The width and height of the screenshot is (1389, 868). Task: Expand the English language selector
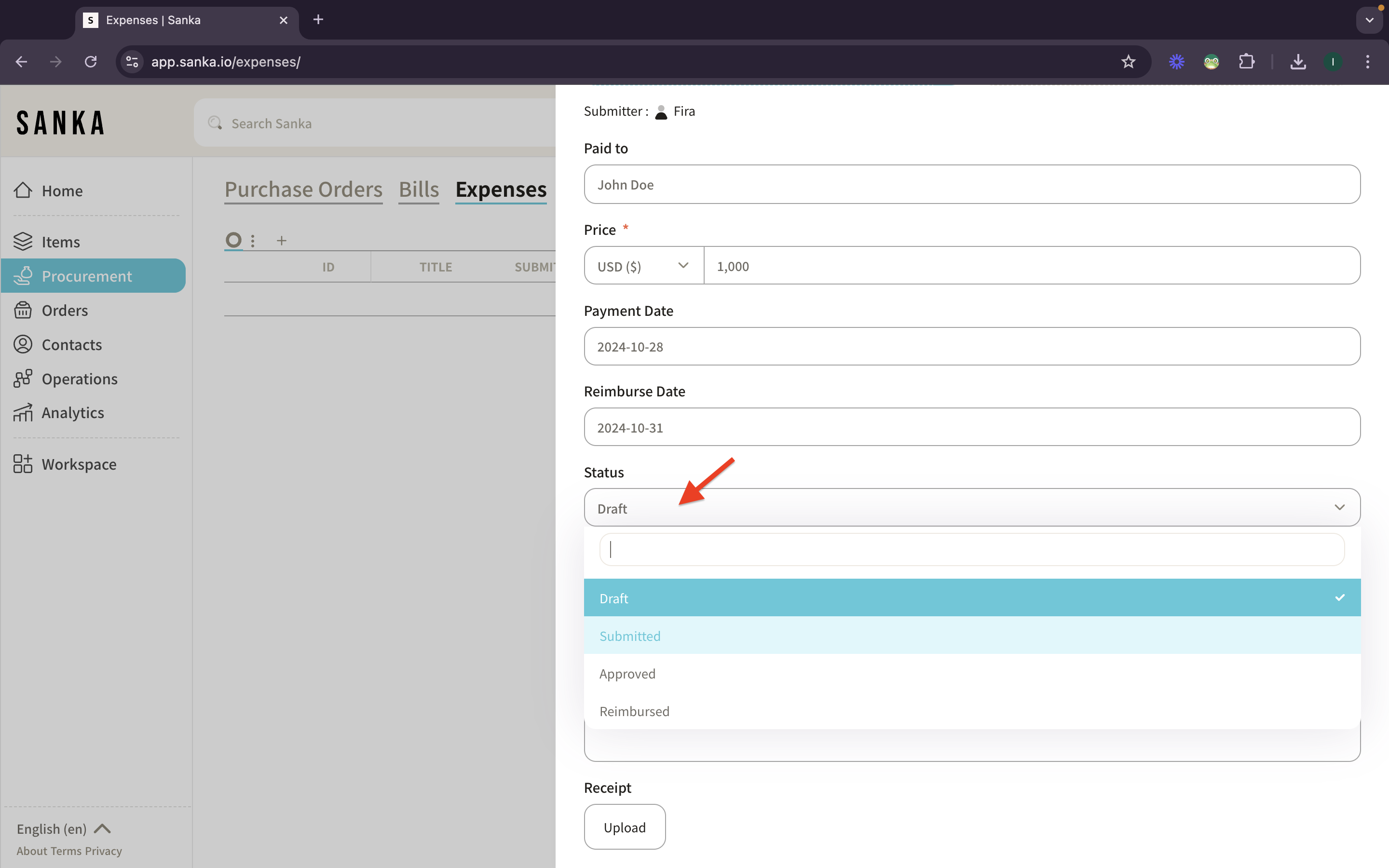click(63, 828)
